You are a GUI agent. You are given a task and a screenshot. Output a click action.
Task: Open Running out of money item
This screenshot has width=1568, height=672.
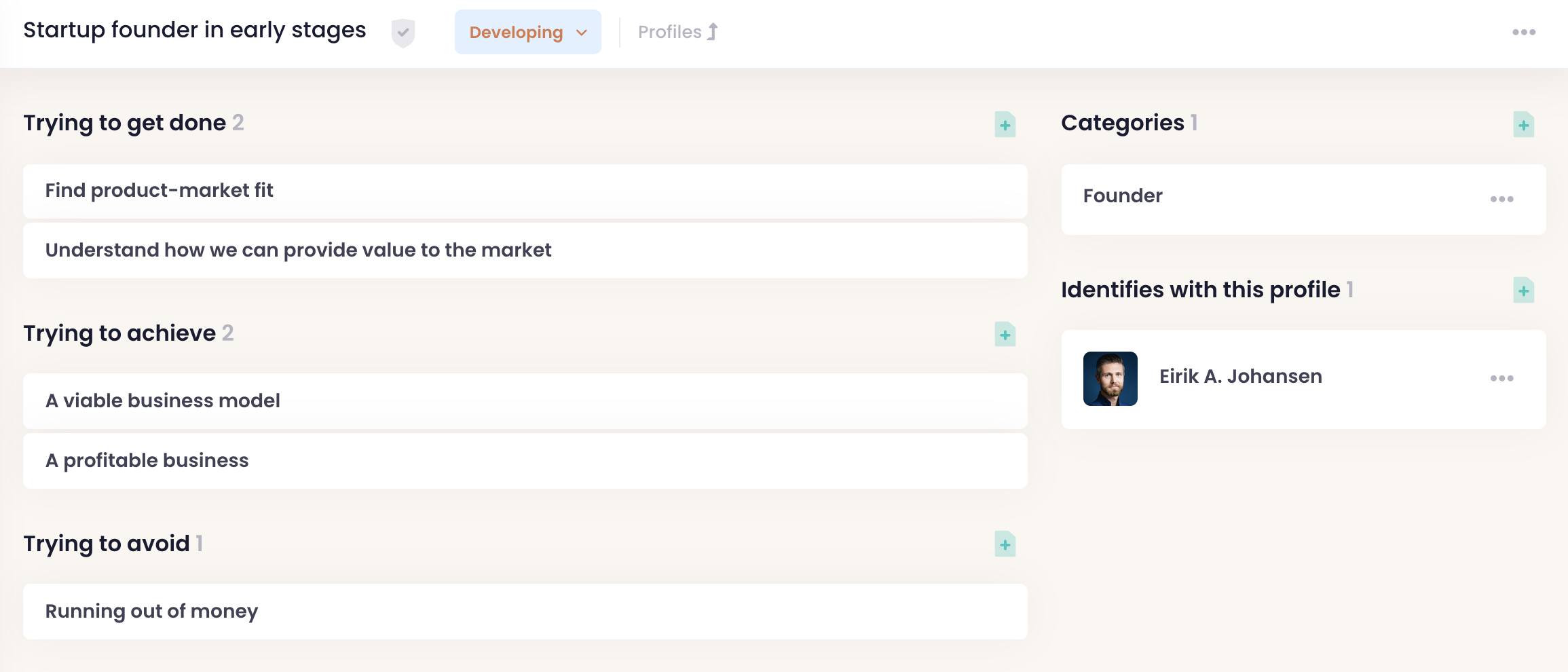[x=151, y=612]
